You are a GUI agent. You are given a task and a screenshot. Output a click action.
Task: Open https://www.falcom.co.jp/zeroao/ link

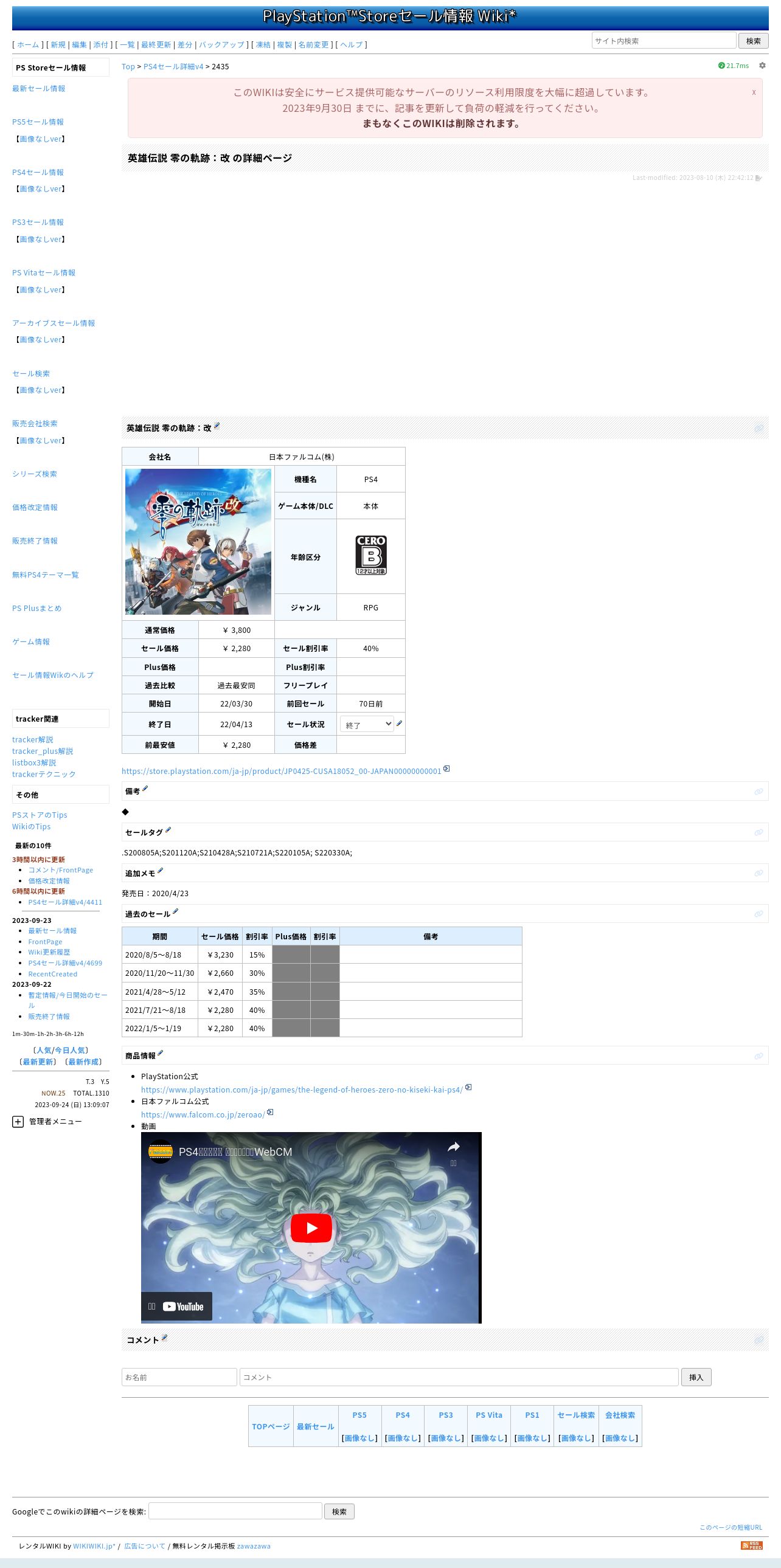pos(203,1115)
